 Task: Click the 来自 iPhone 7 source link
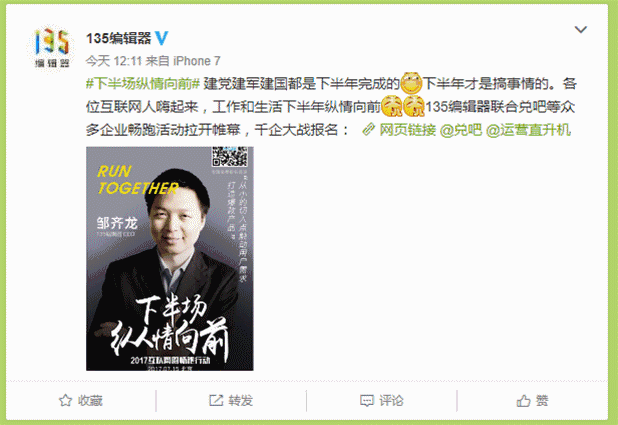183,61
